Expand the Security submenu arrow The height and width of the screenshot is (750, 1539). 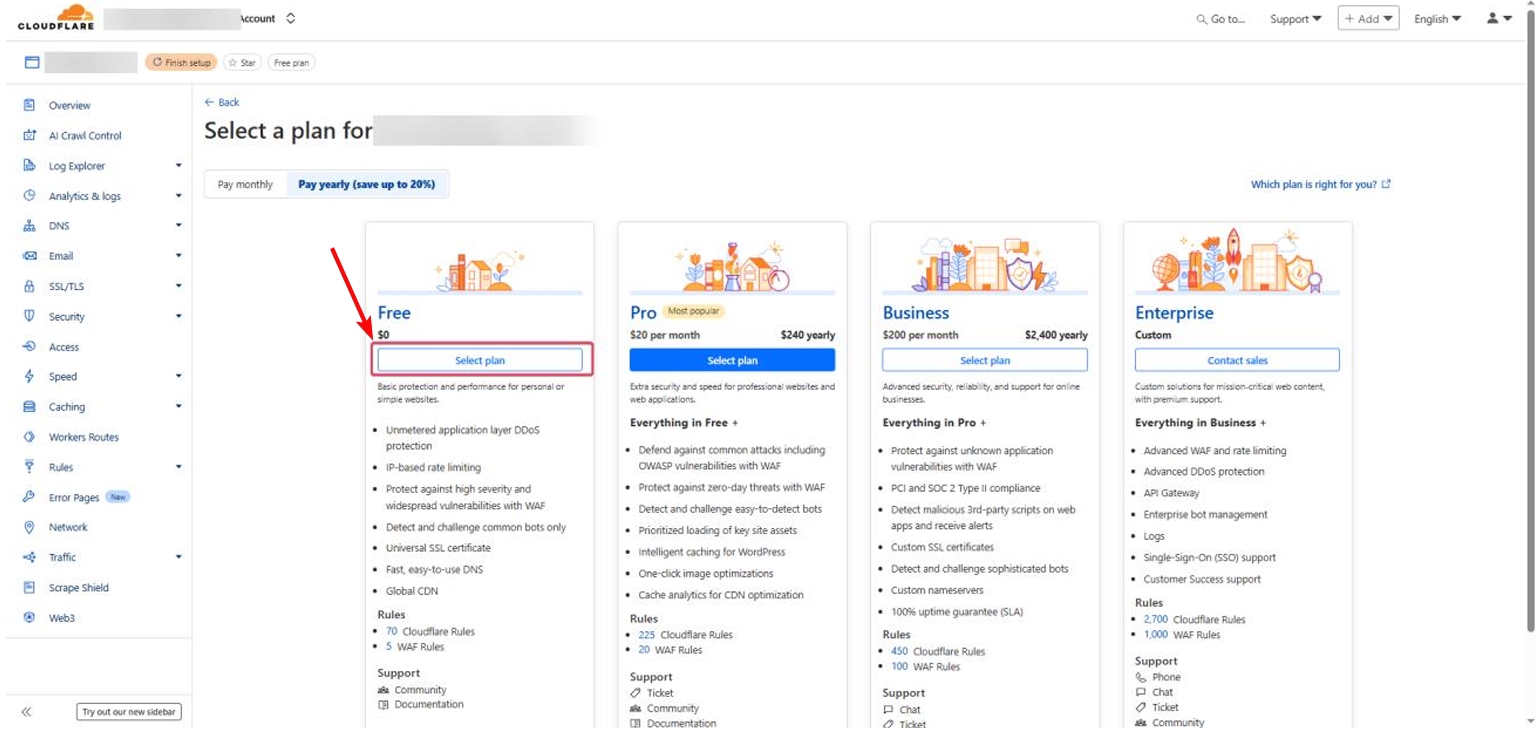pos(179,316)
